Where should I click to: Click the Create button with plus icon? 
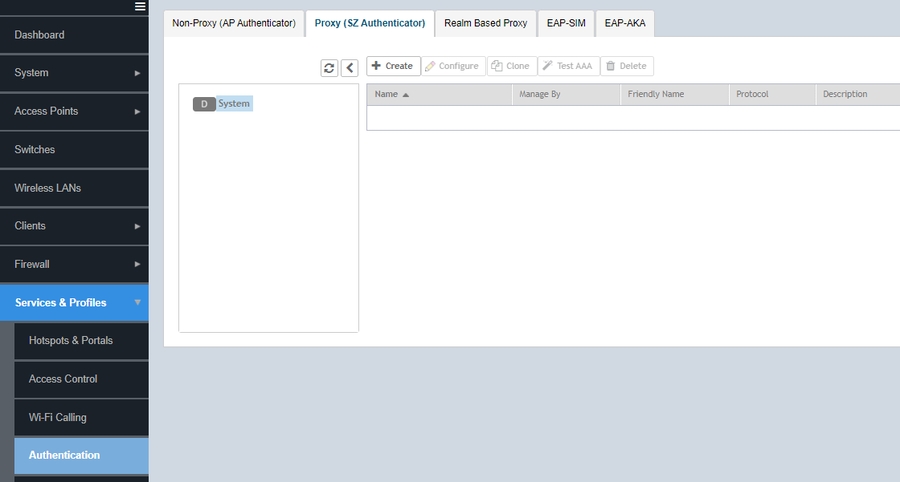tap(392, 66)
